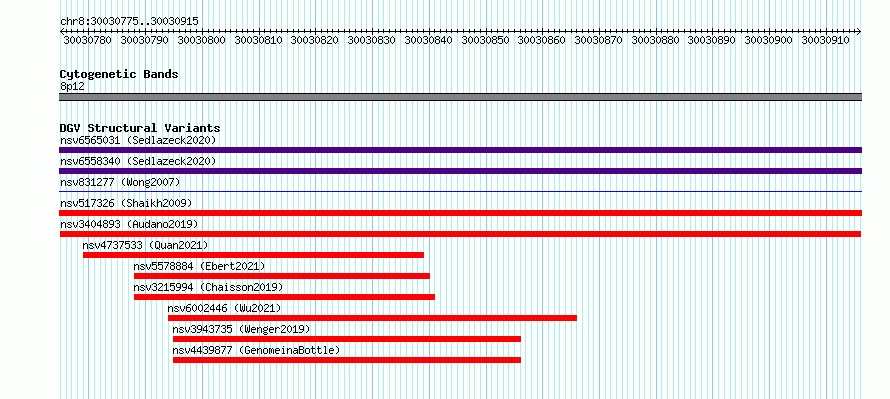
Task: Select the red bar under nsv3404893
Action: click(460, 234)
